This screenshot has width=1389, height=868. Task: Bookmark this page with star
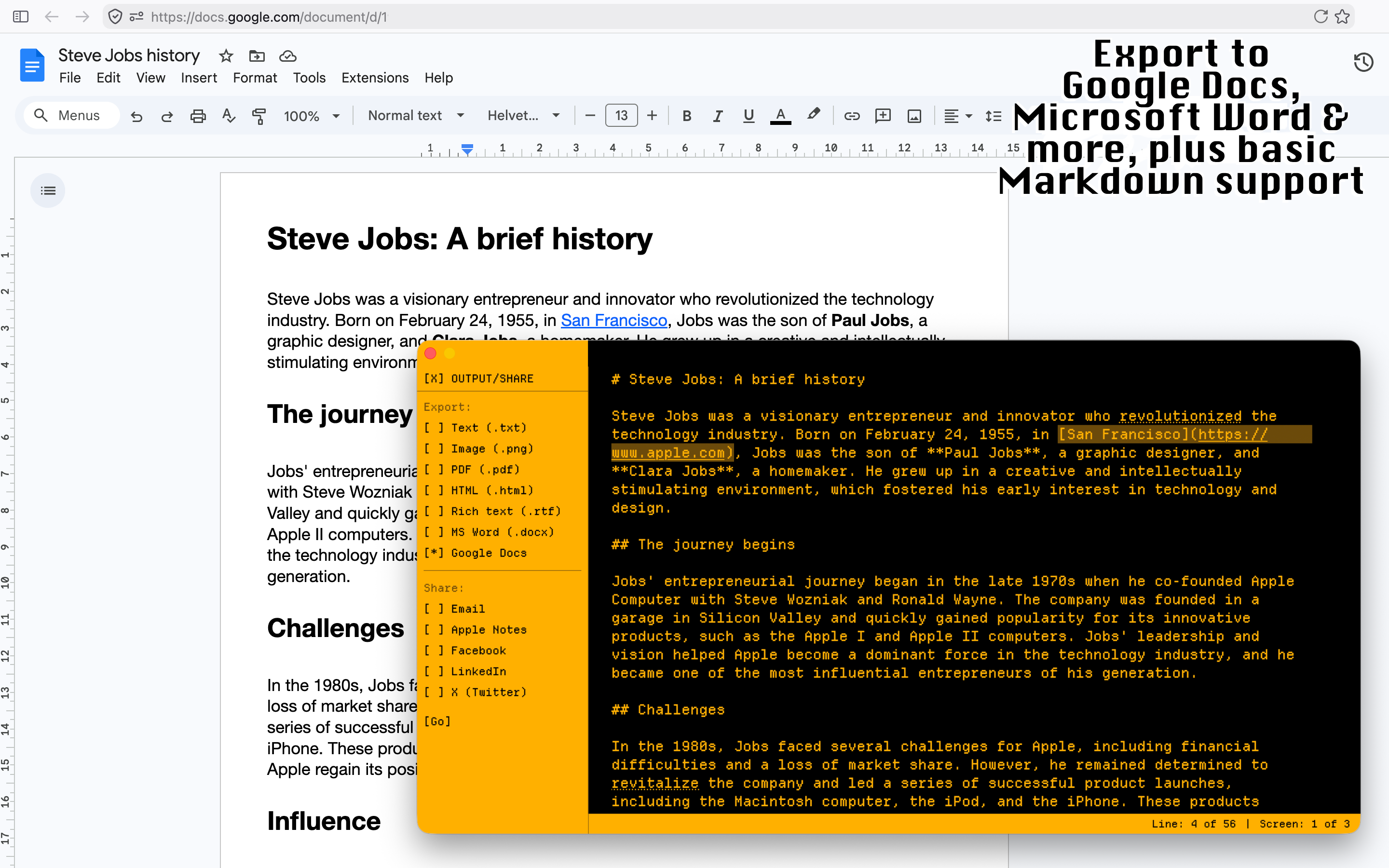click(x=1342, y=17)
